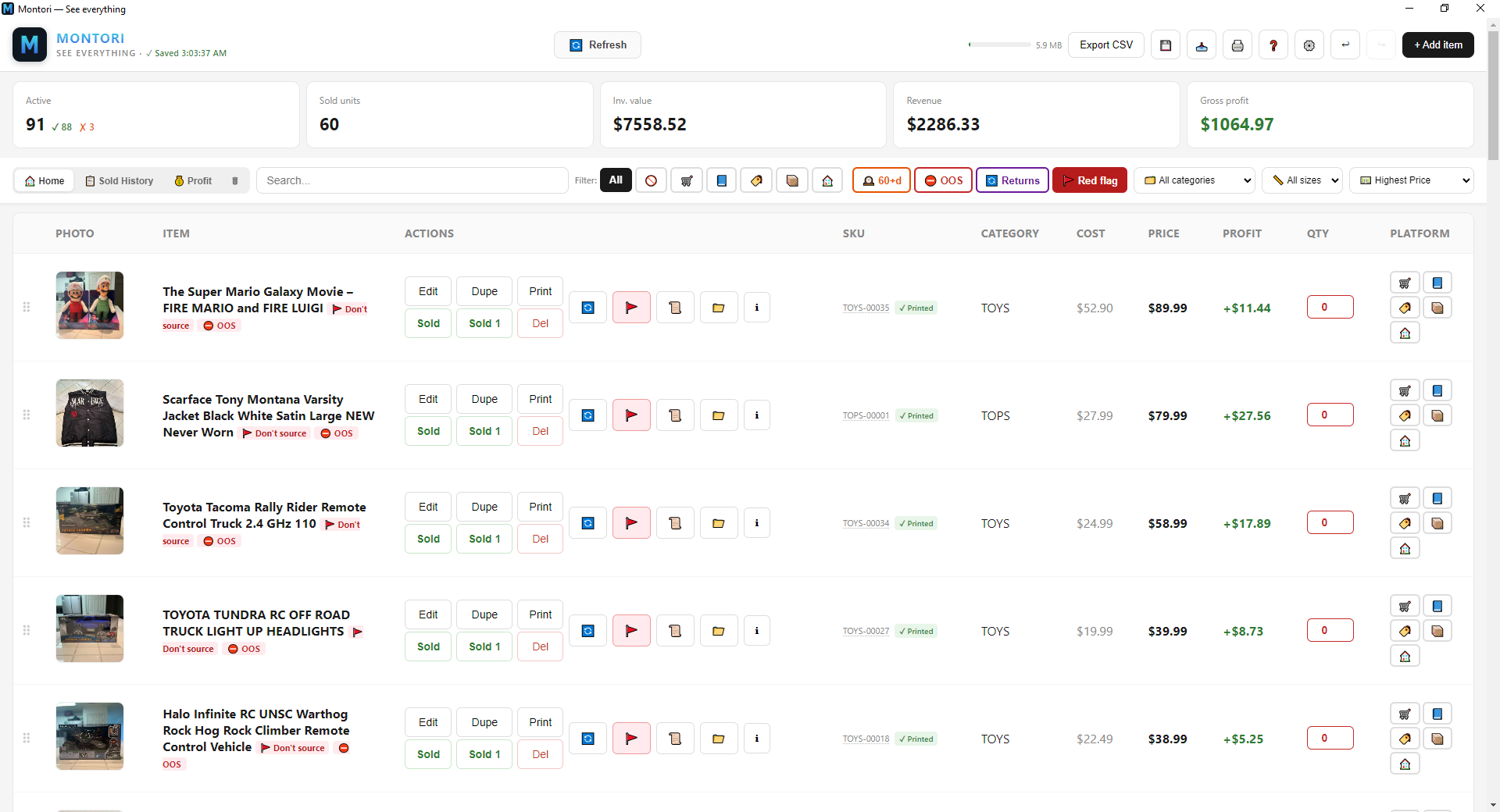Click the Scarface Jacket photo thumbnail
This screenshot has height=812, width=1500.
90,413
